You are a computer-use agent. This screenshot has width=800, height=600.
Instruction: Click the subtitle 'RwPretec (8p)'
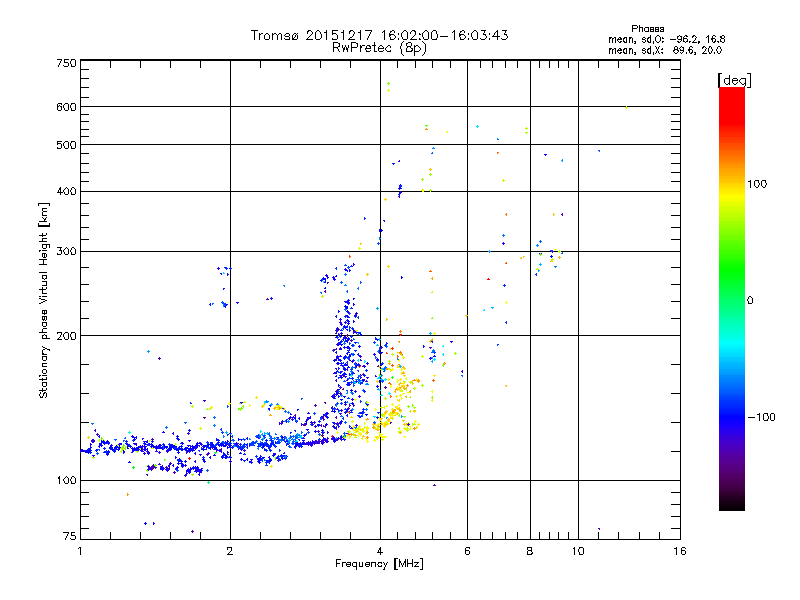coord(379,48)
